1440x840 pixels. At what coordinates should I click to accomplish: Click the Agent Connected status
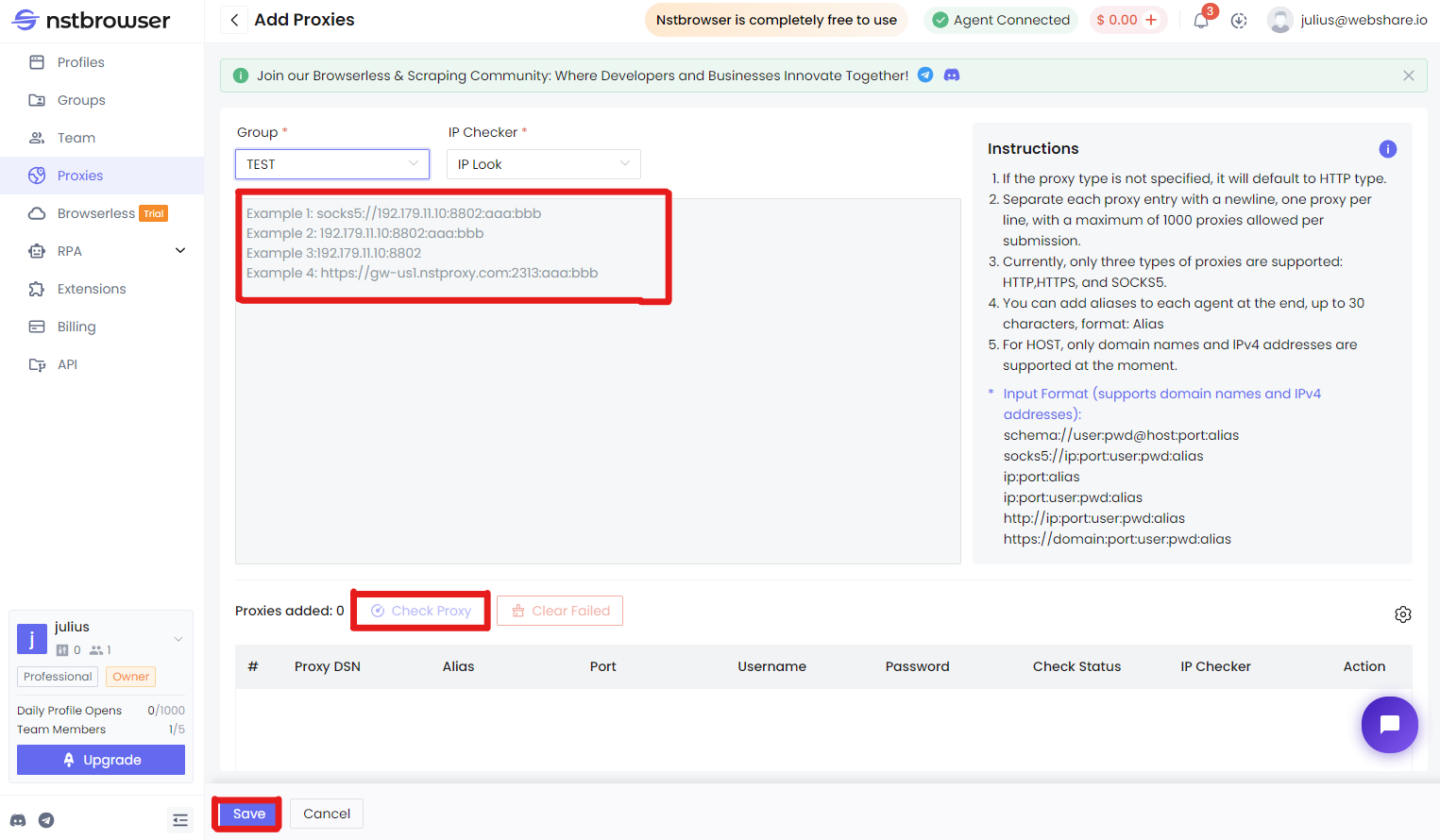click(x=1002, y=20)
